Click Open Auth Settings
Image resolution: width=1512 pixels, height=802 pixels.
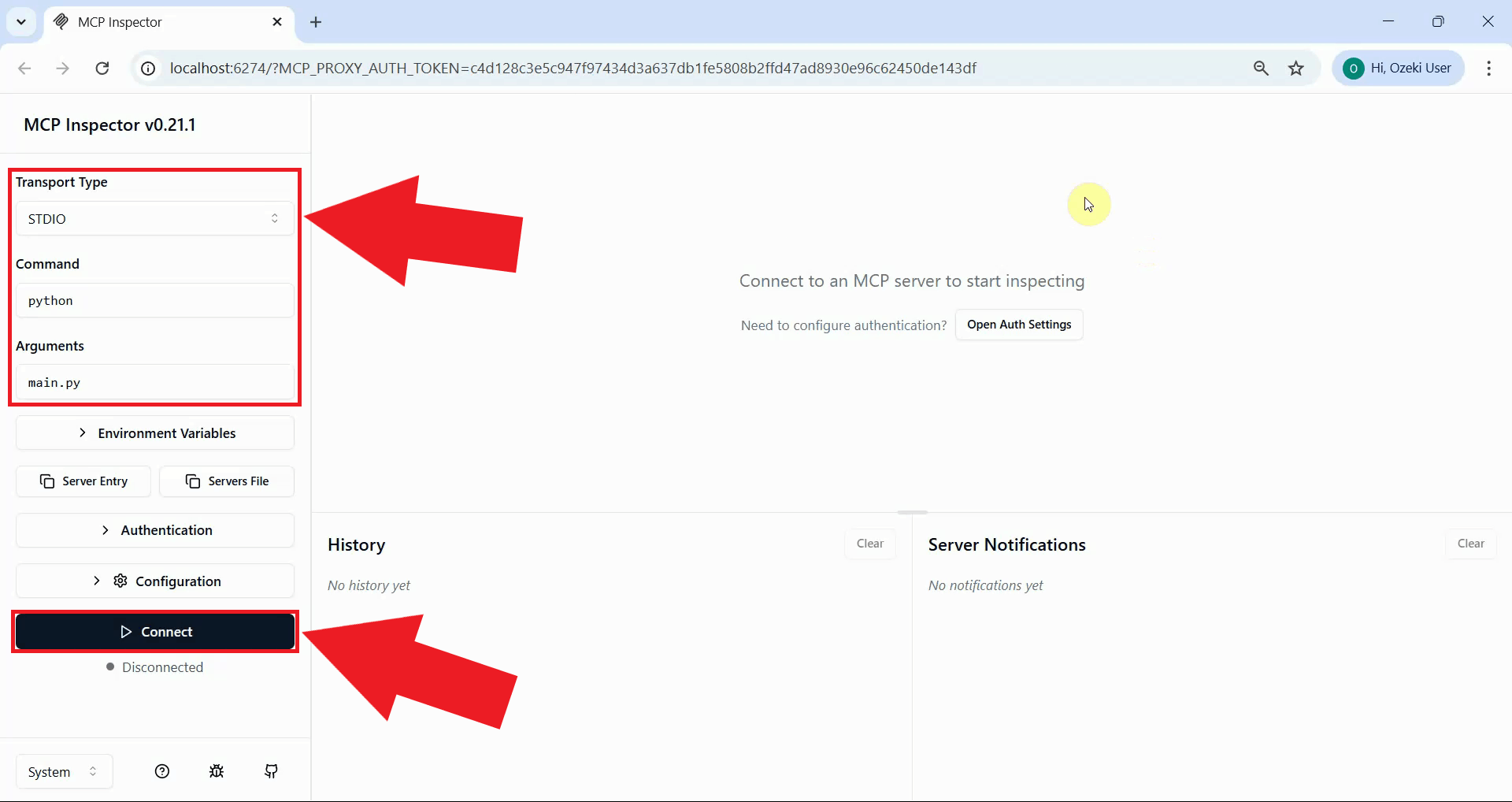(1019, 324)
